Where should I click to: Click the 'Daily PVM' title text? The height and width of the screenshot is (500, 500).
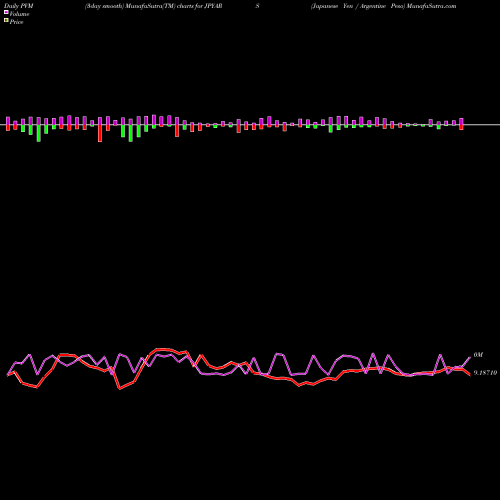tap(19, 6)
